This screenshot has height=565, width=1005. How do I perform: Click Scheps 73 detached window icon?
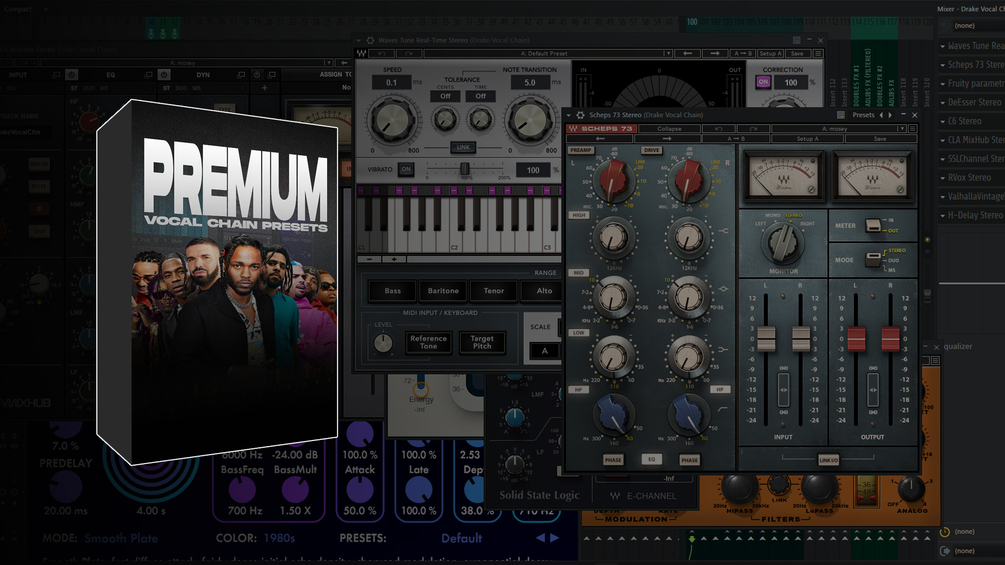tap(841, 115)
